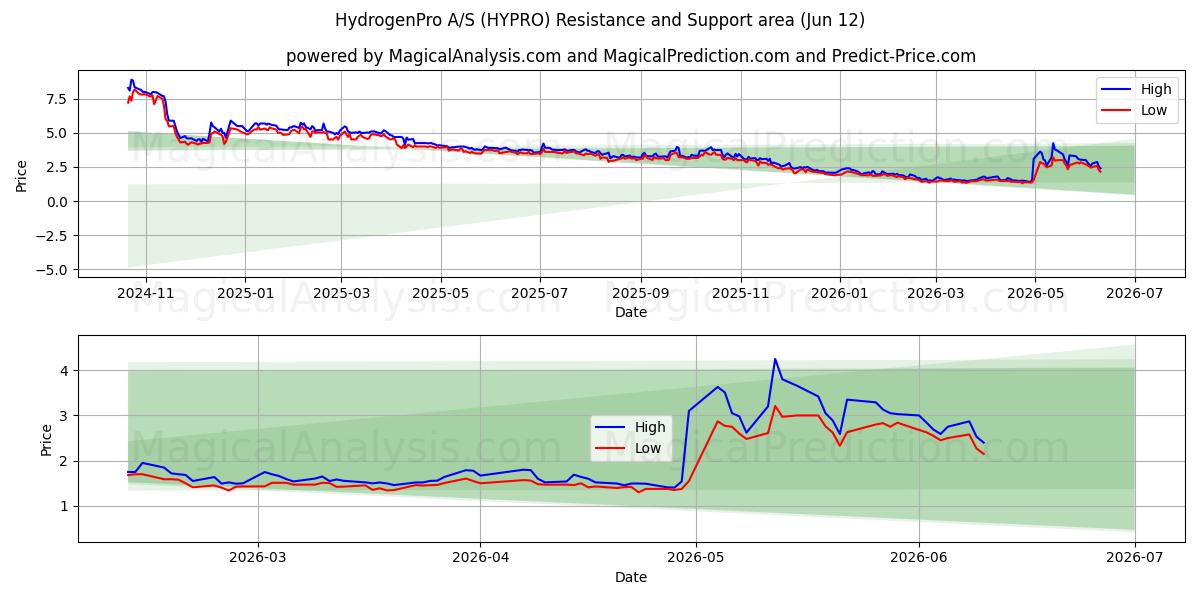Click the '2026-01' x-axis label
This screenshot has height=600, width=1200.
click(x=840, y=294)
